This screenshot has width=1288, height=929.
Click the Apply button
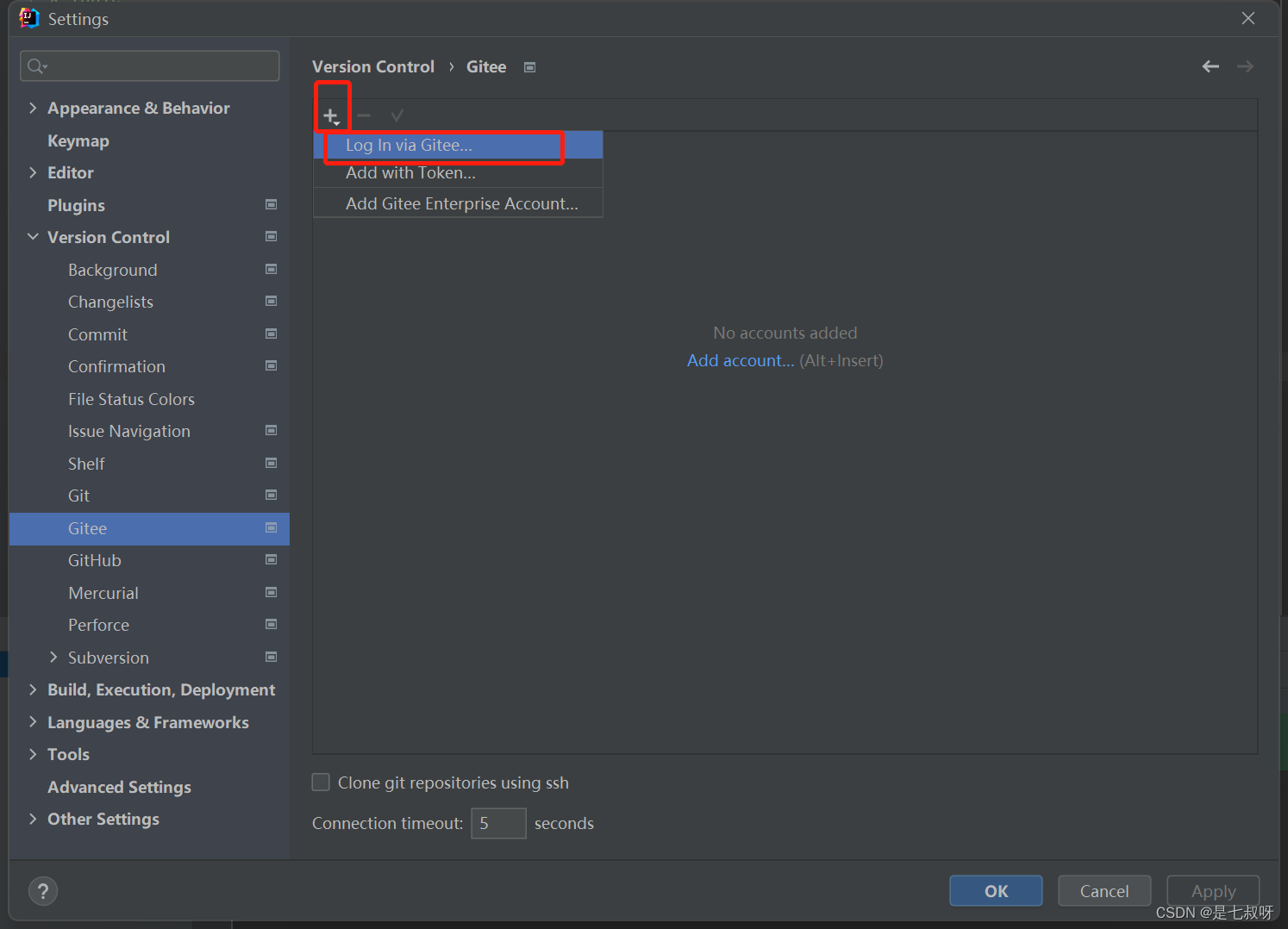(x=1213, y=891)
